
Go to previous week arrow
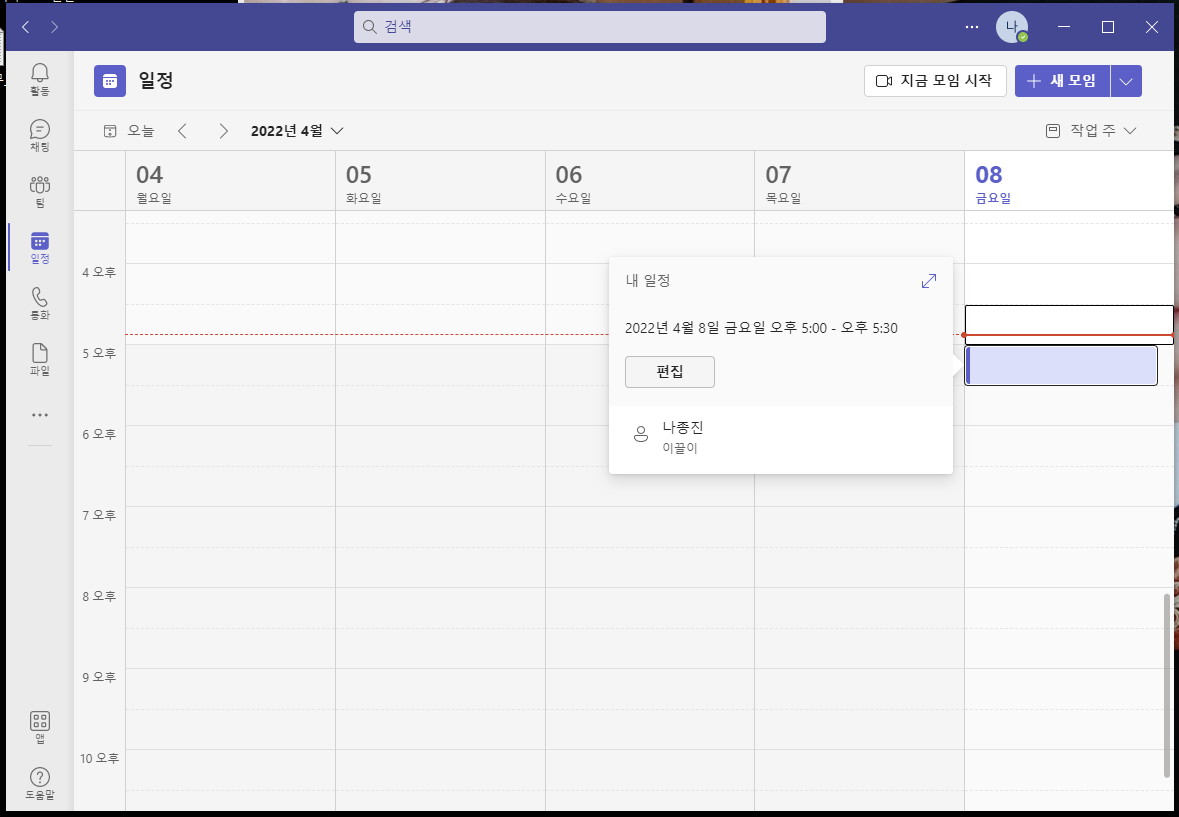pos(182,131)
